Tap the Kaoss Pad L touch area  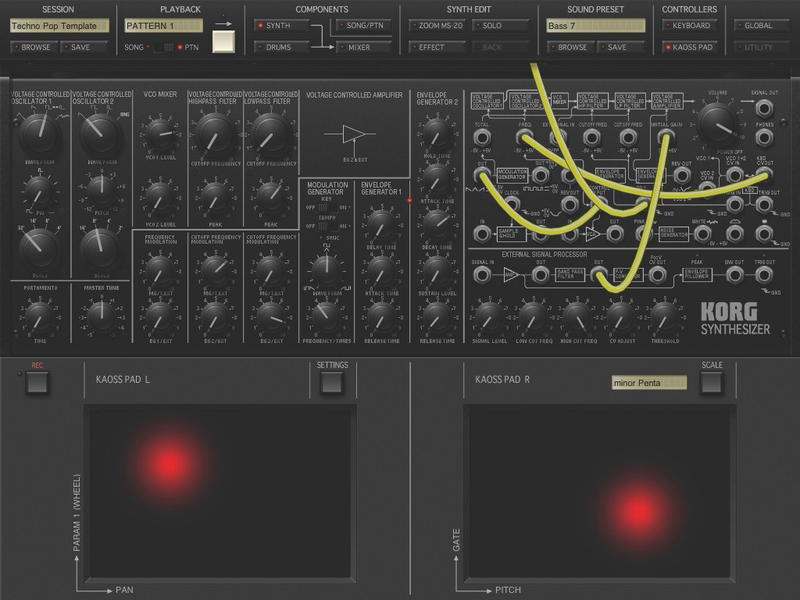point(221,493)
